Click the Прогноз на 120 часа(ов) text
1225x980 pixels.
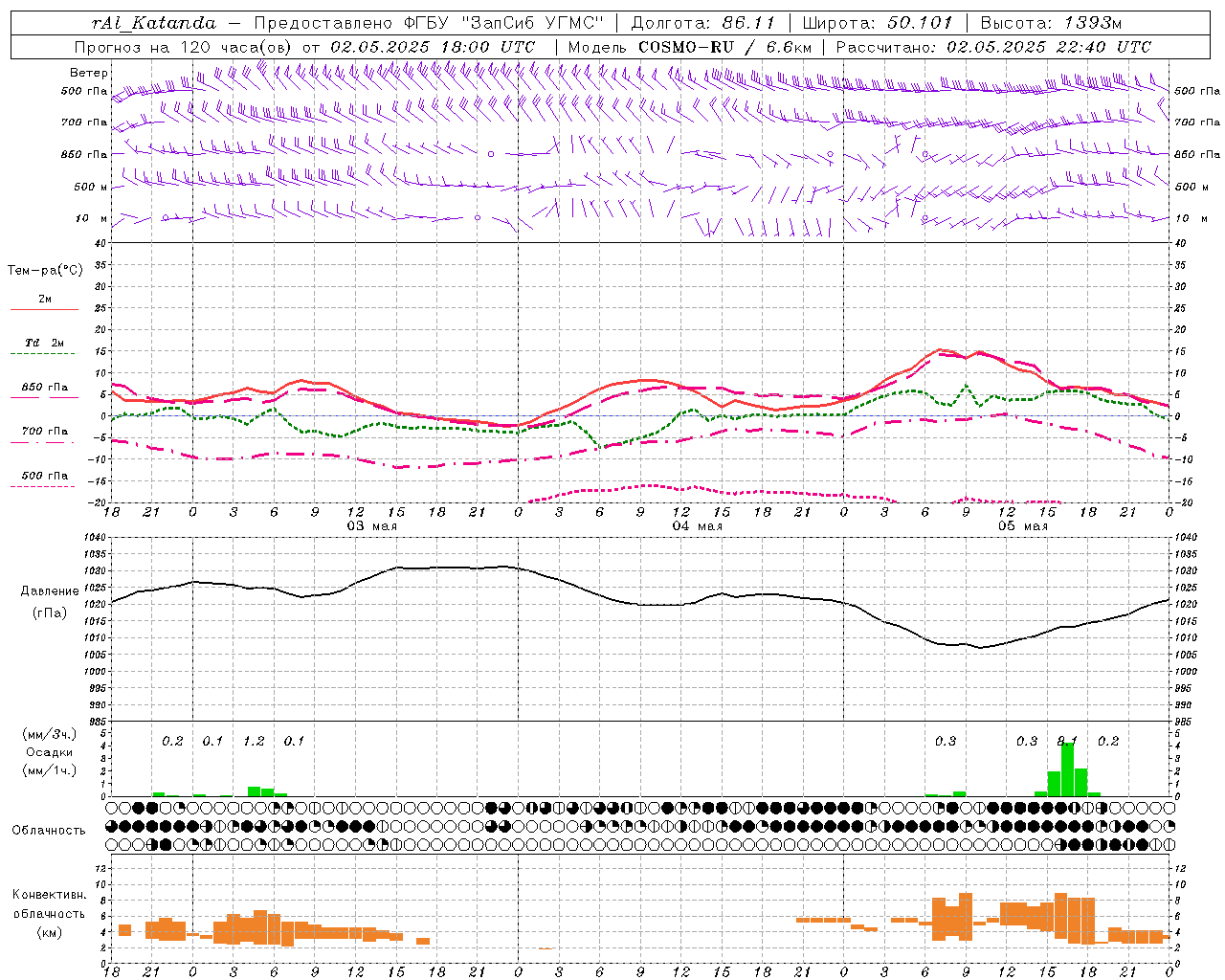tap(185, 47)
